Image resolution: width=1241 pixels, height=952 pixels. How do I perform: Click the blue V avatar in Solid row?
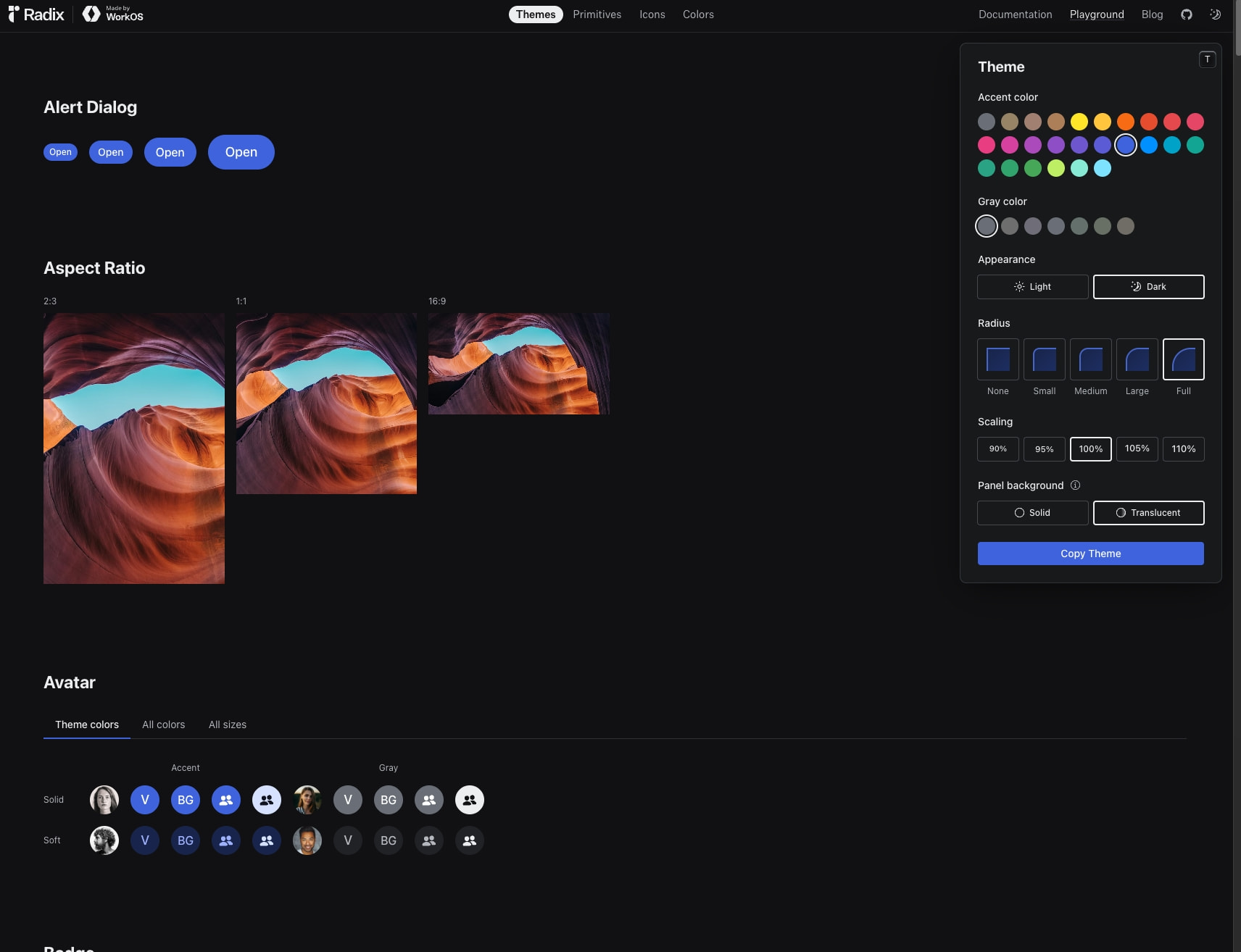(x=145, y=800)
